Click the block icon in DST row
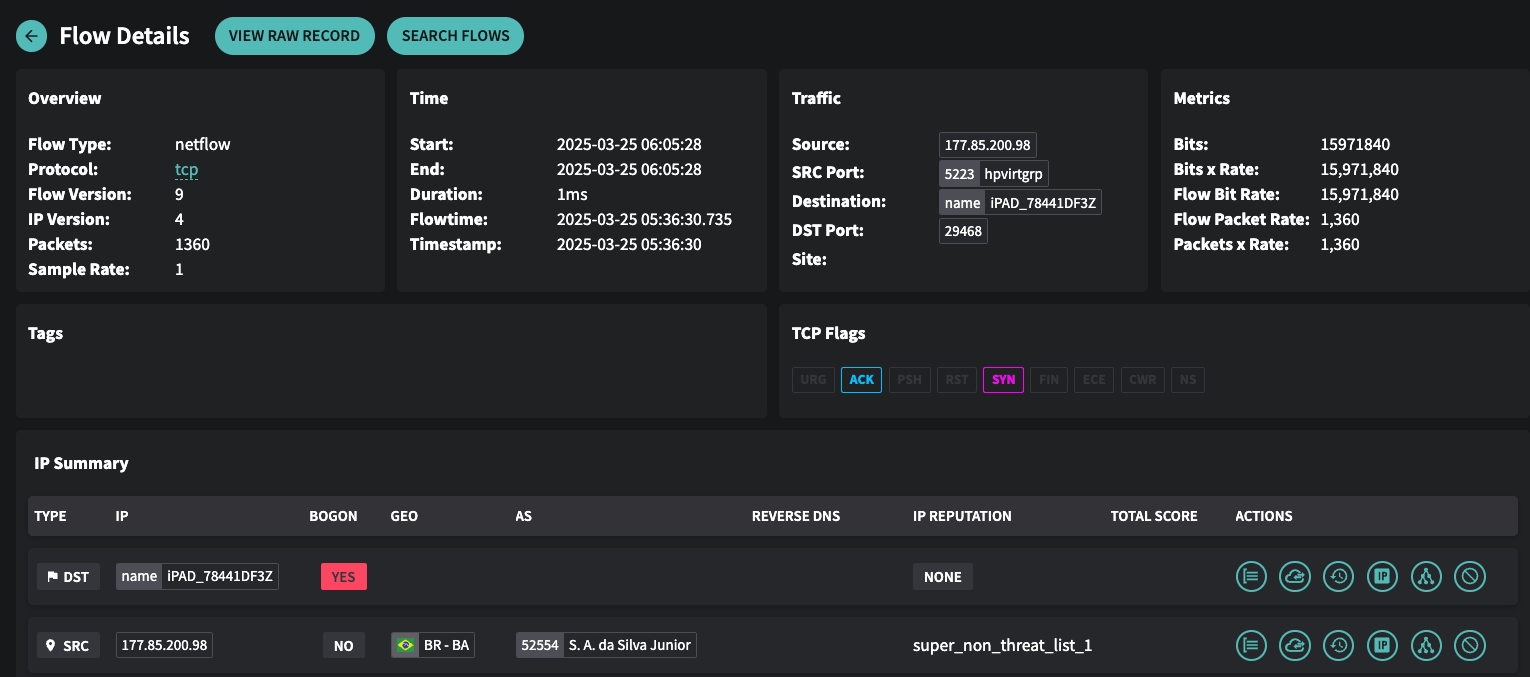The image size is (1530, 677). tap(1470, 576)
